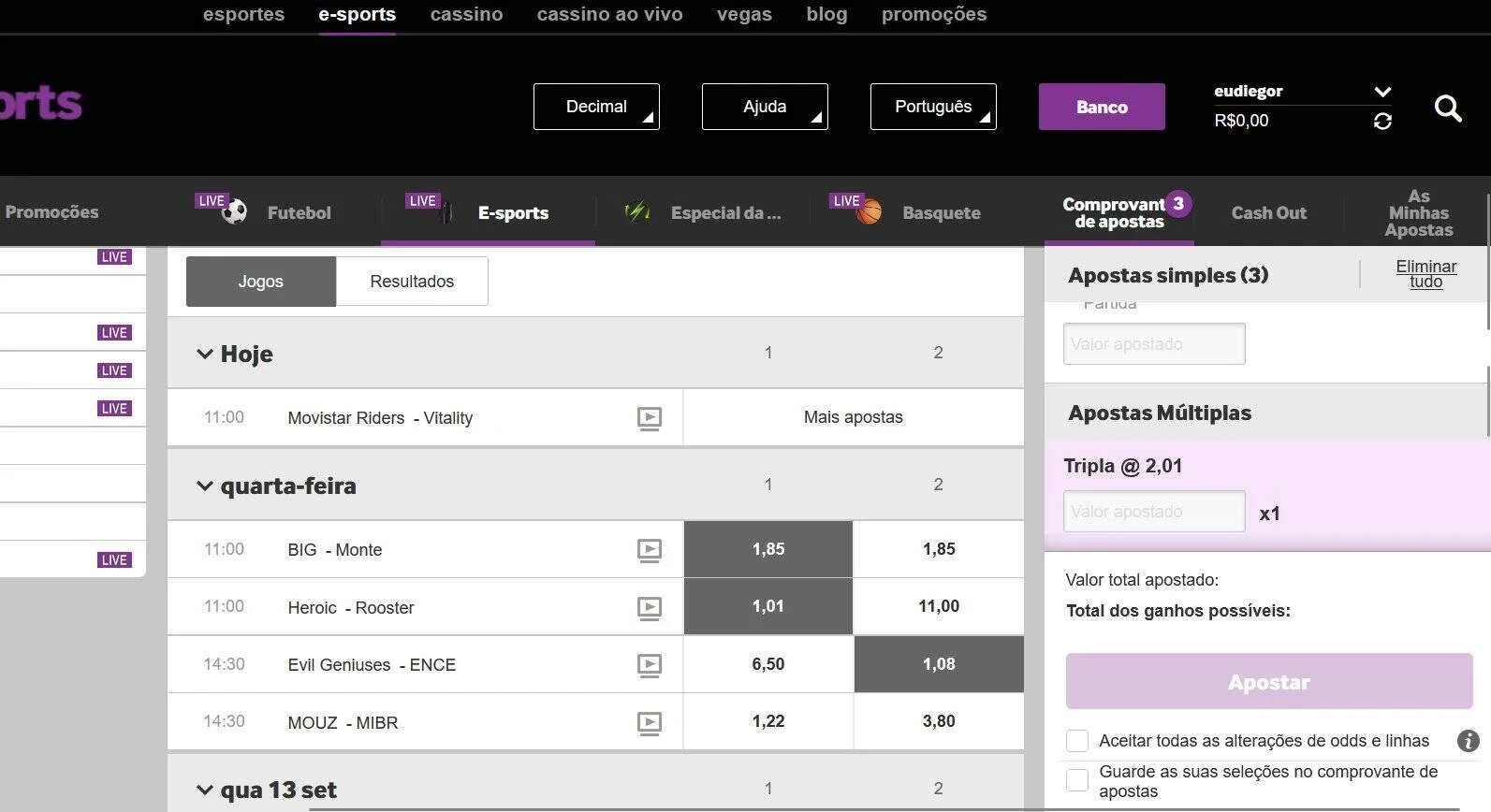Screen dimensions: 1491x812
Task: Click the Apostar button
Action: pyautogui.click(x=1269, y=681)
